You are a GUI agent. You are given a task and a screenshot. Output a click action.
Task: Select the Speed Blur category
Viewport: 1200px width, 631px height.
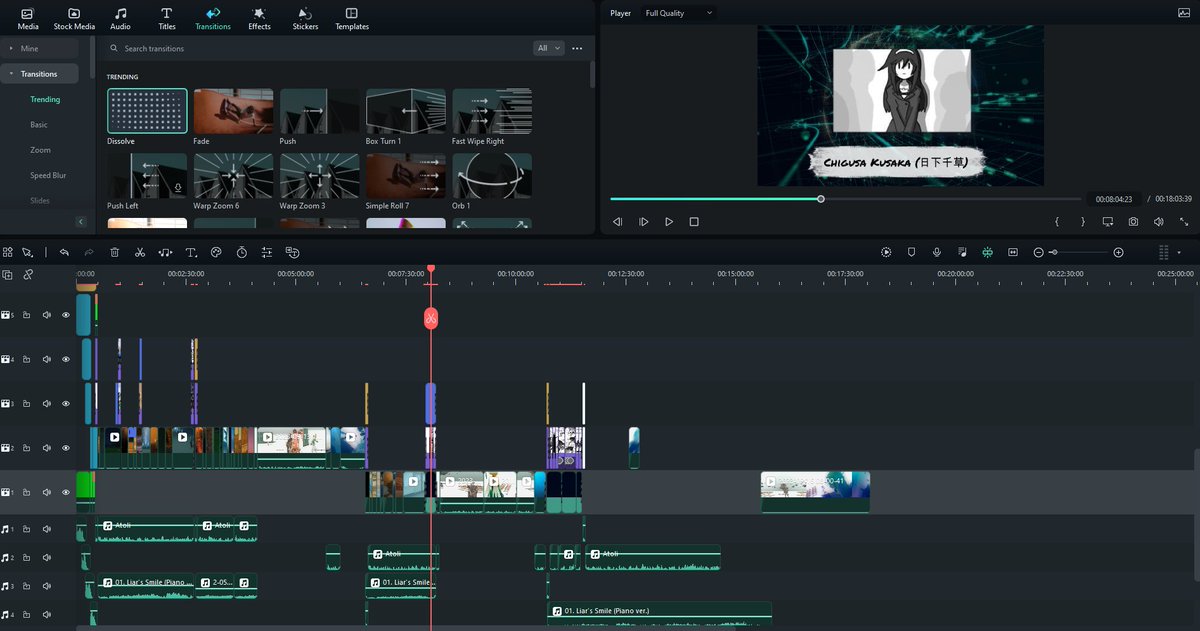tap(48, 175)
